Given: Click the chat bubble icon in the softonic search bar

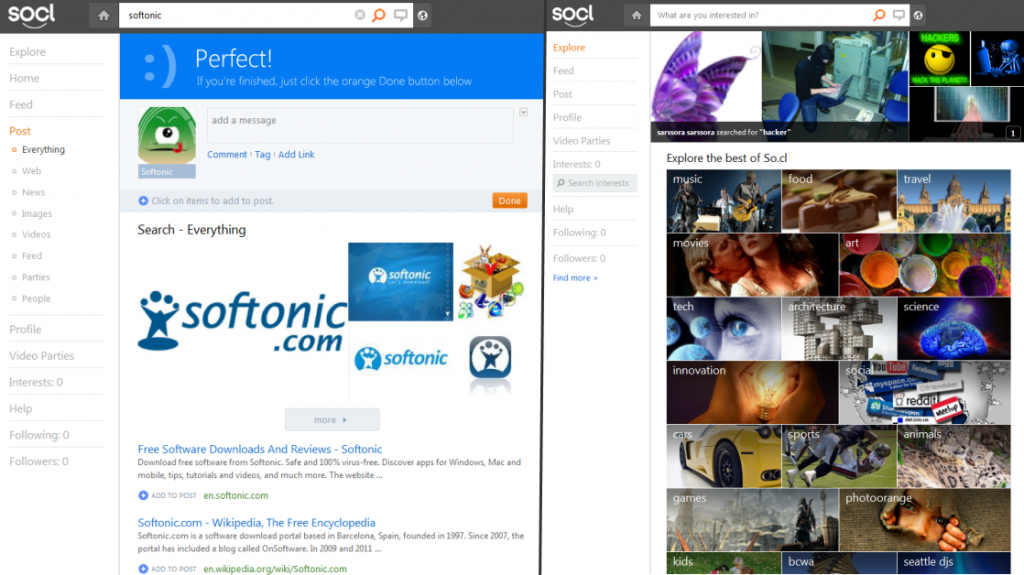Looking at the screenshot, I should tap(400, 15).
